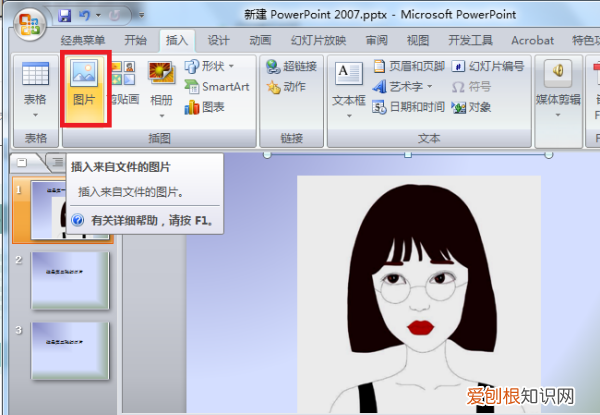This screenshot has width=600, height=415.
Task: Switch to the Acrobat tab
Action: [x=532, y=40]
